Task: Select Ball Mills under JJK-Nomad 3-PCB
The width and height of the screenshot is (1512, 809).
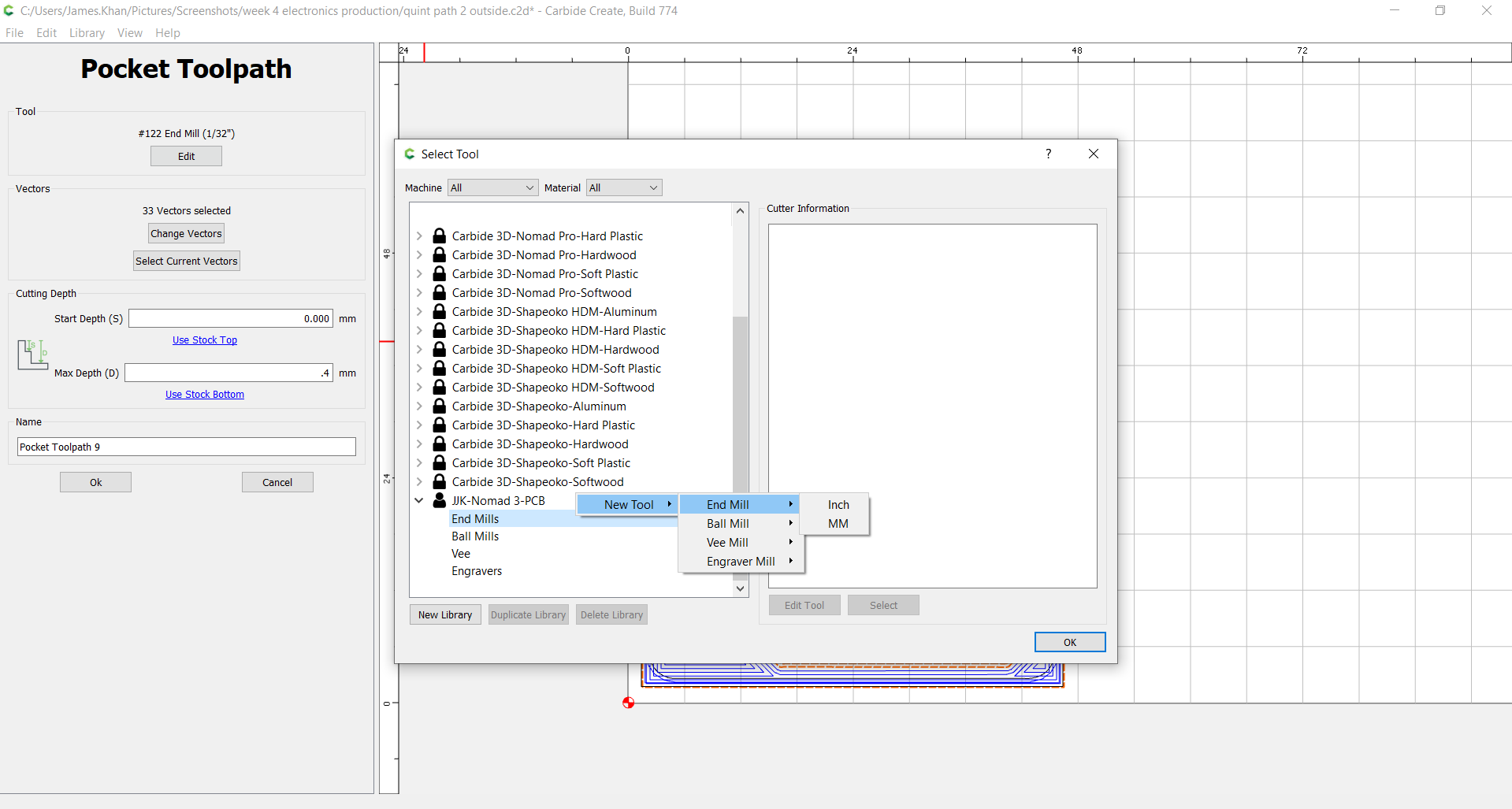Action: tap(475, 536)
